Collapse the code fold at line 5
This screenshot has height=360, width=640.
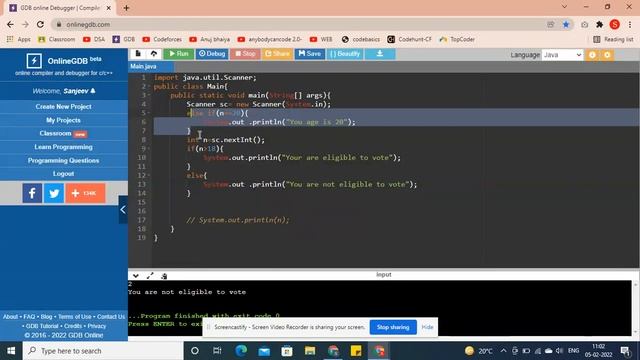click(149, 113)
